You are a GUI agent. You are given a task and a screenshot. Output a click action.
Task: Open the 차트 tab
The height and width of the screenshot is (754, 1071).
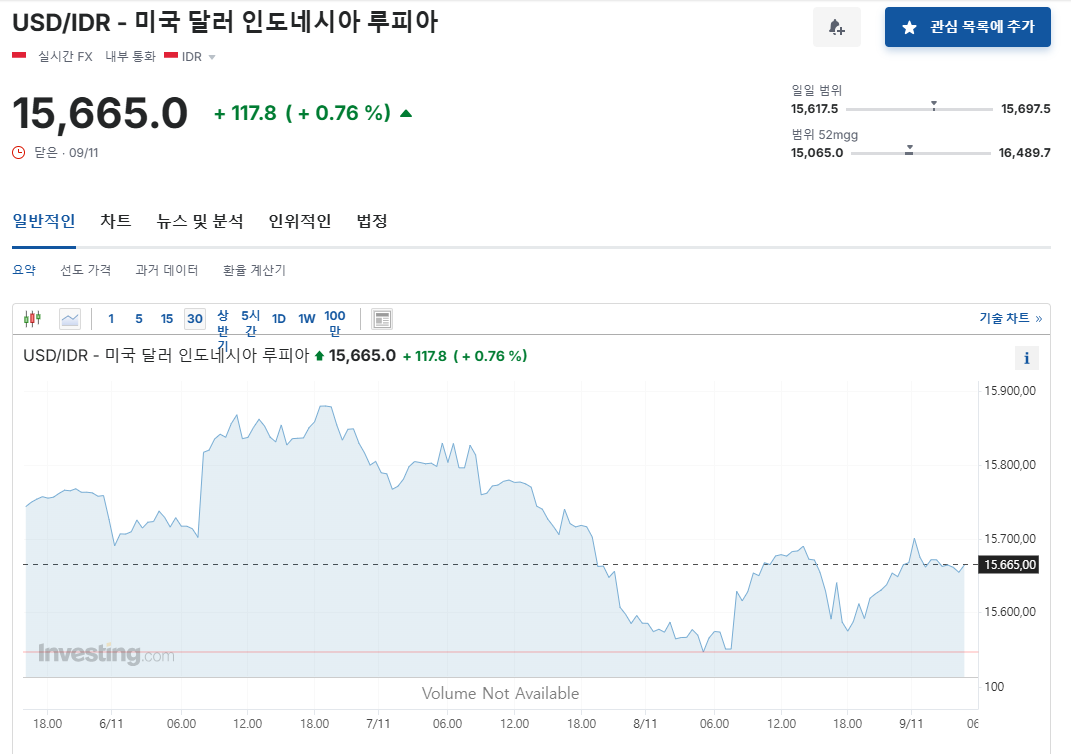click(115, 221)
